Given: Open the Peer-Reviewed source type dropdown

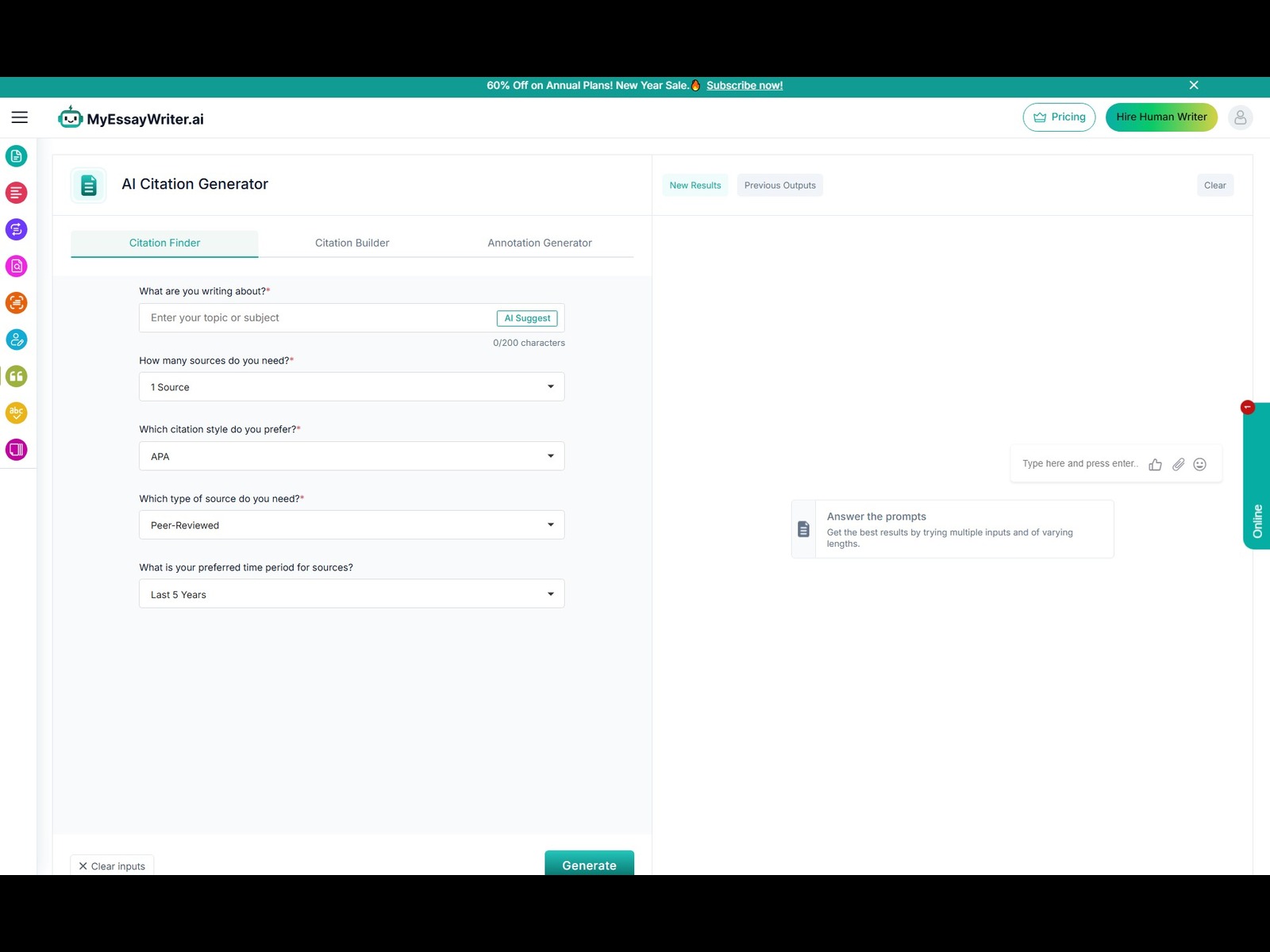Looking at the screenshot, I should (x=352, y=525).
